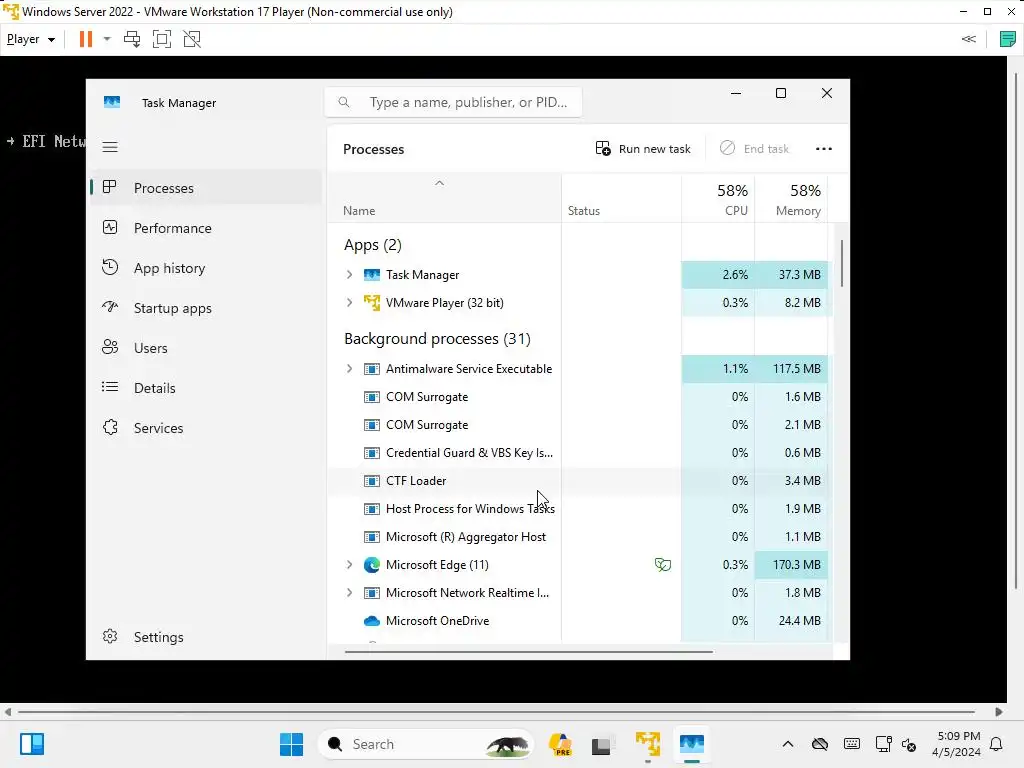Image resolution: width=1024 pixels, height=768 pixels.
Task: Open the Performance page in Task Manager
Action: [x=206, y=228]
